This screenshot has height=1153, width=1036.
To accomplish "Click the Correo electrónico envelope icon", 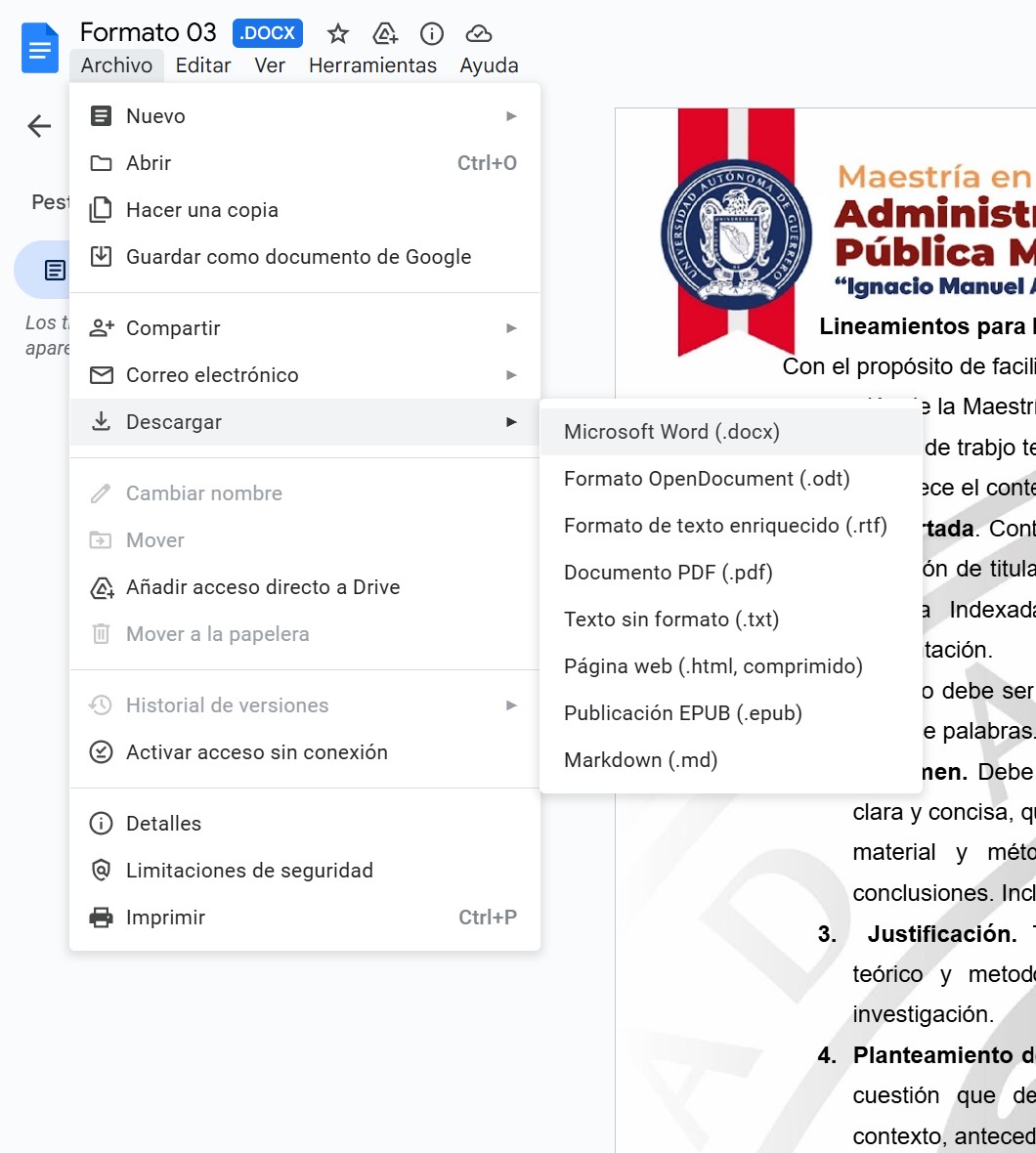I will (102, 375).
